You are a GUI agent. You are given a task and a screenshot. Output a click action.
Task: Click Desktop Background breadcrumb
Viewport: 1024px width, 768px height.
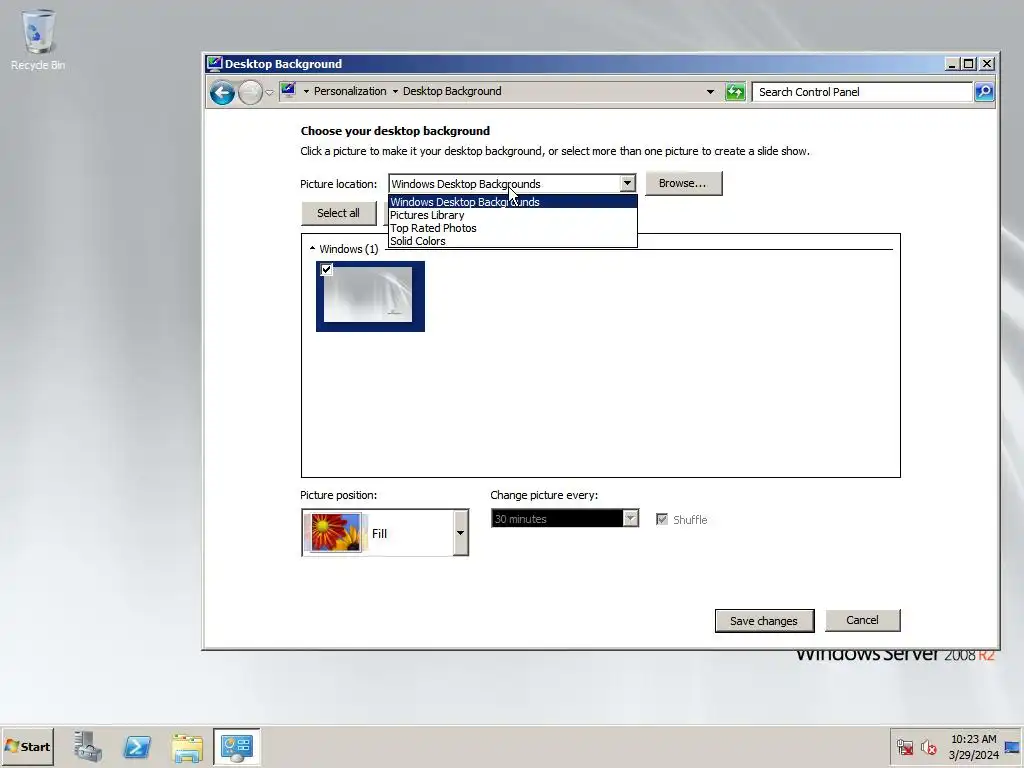pyautogui.click(x=452, y=91)
